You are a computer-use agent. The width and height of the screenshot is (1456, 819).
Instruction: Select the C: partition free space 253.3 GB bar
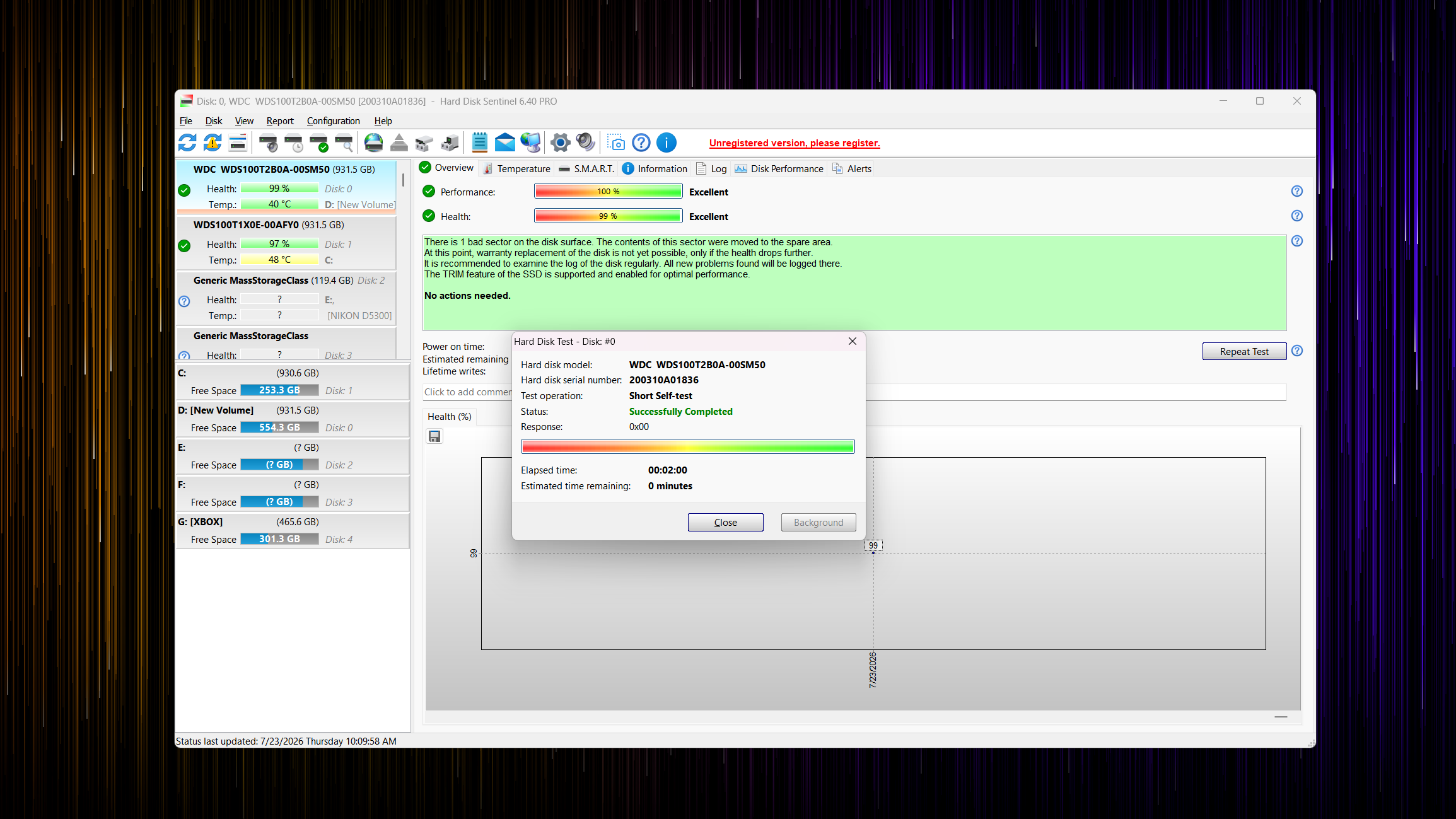tap(279, 390)
